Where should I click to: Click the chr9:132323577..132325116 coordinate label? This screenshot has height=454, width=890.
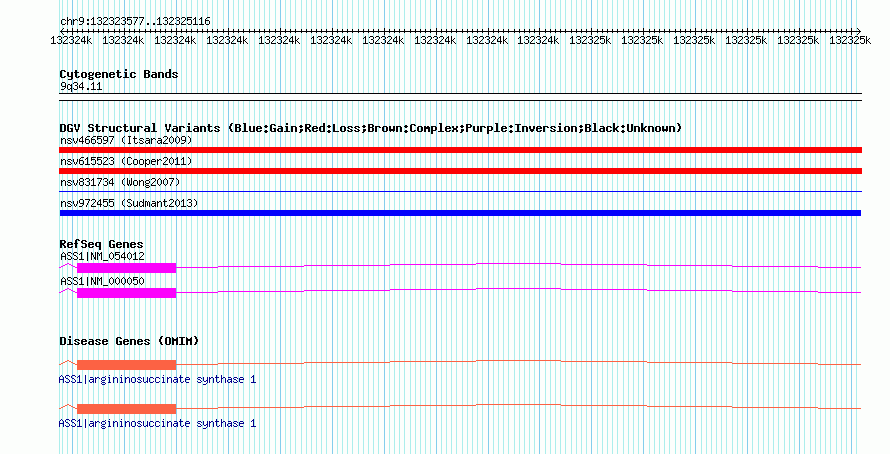pyautogui.click(x=135, y=22)
